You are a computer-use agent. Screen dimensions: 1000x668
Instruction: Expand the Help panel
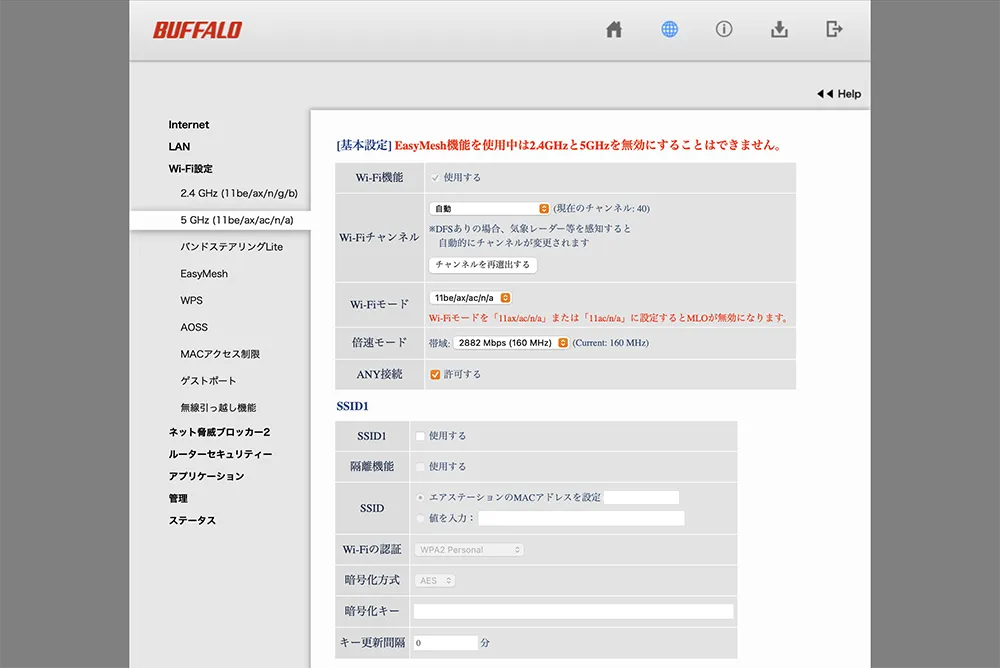839,94
